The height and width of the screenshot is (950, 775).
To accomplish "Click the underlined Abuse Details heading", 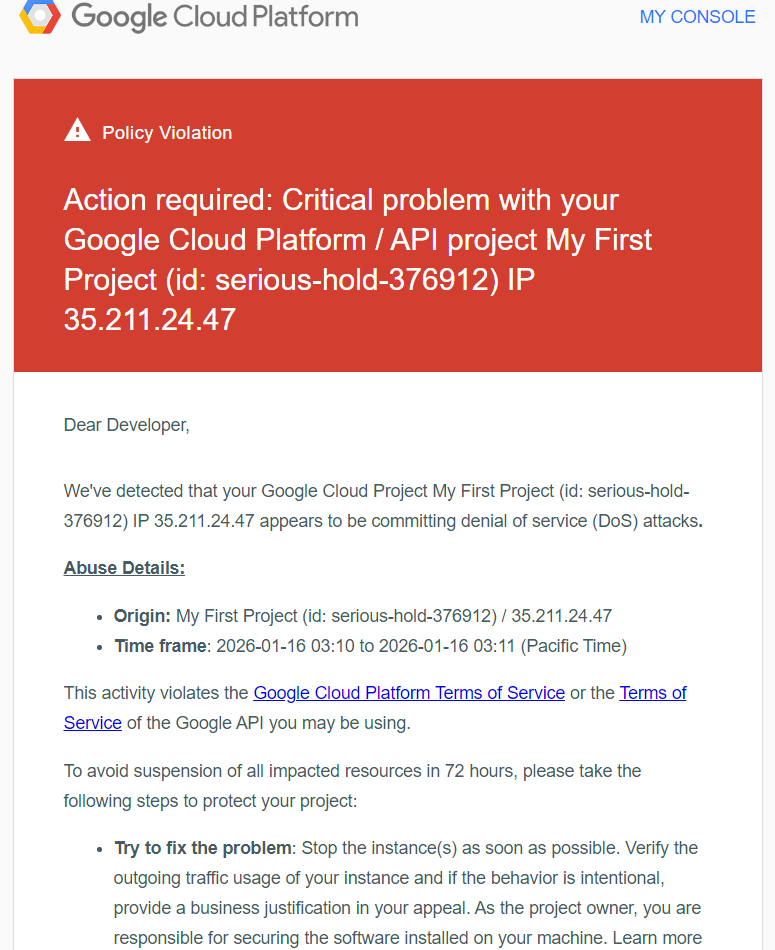I will point(124,568).
